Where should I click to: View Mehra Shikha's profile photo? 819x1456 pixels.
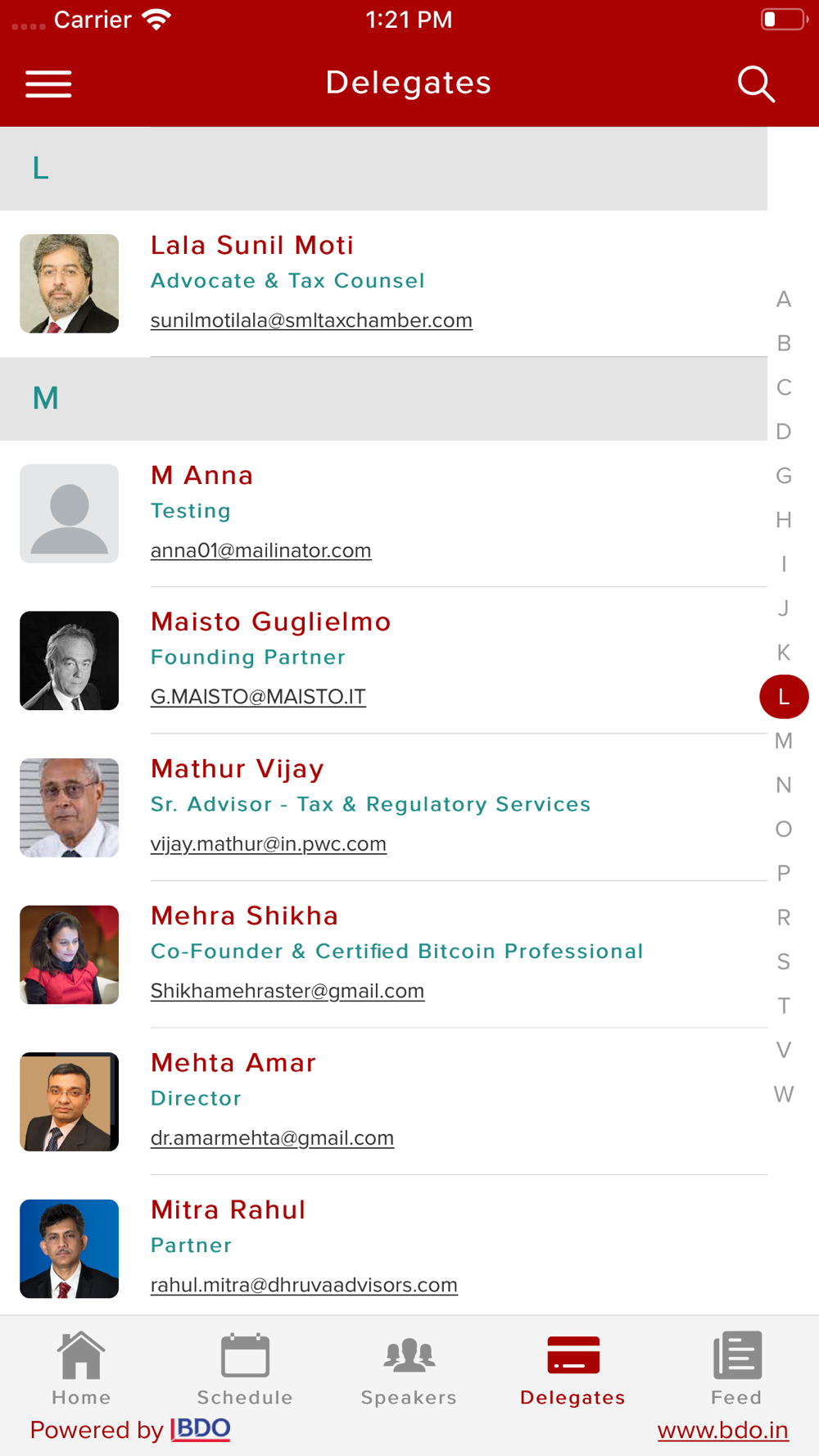pyautogui.click(x=70, y=955)
